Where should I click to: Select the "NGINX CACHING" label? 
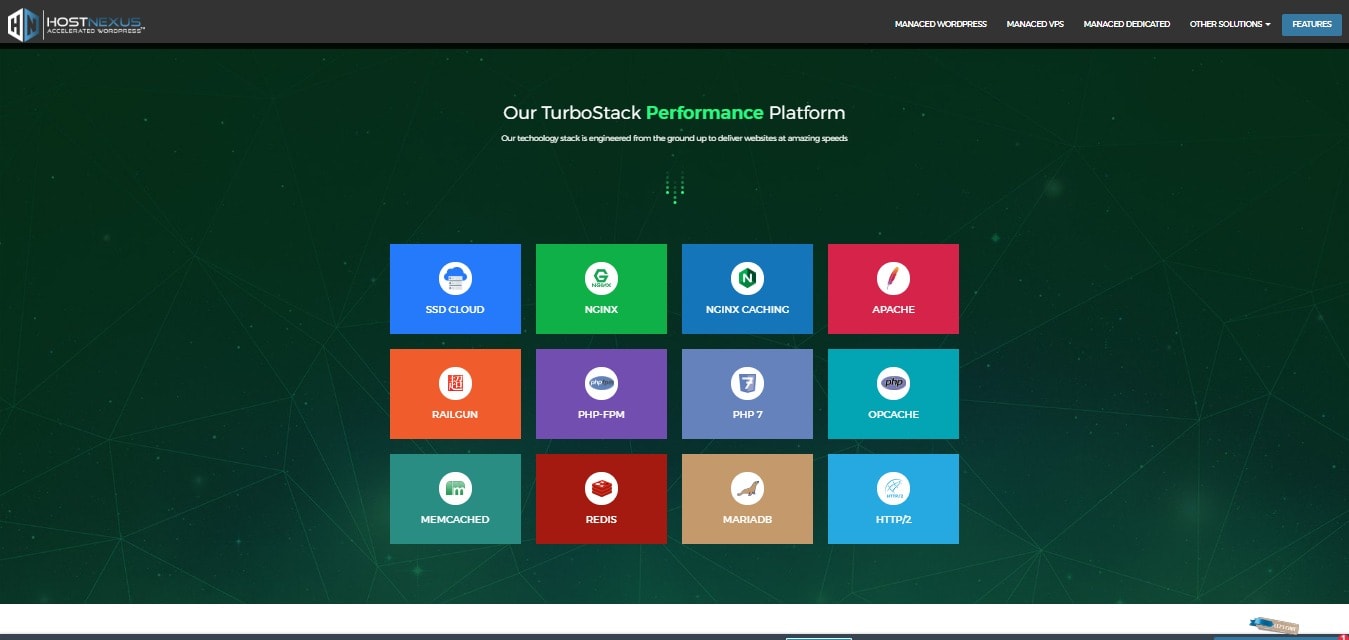pyautogui.click(x=747, y=310)
